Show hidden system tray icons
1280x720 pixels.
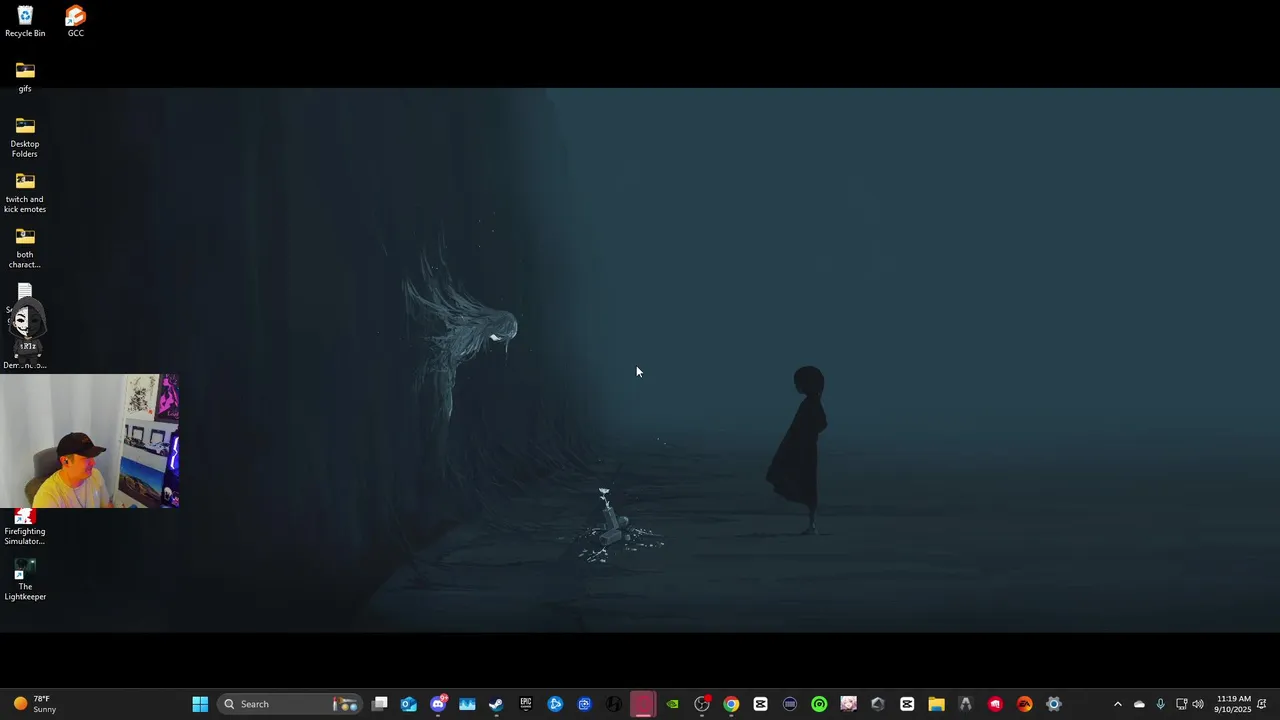[x=1118, y=704]
